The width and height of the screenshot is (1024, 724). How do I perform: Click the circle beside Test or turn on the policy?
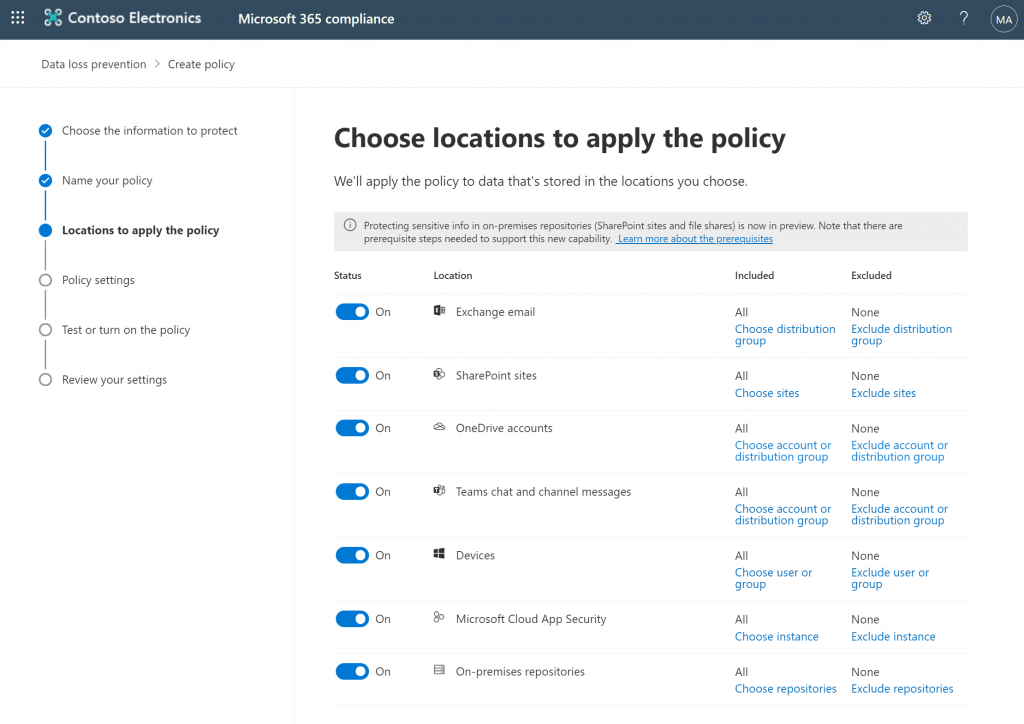[45, 330]
